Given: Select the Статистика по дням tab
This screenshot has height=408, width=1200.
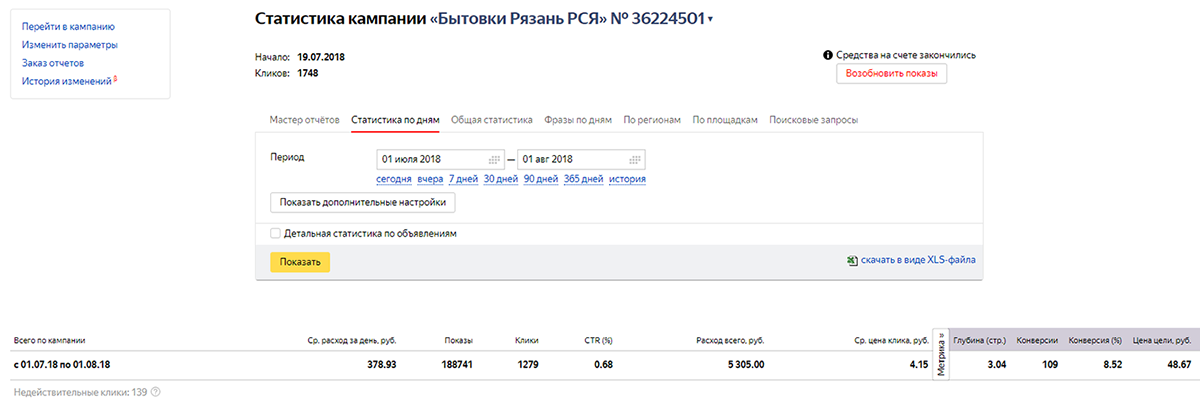Looking at the screenshot, I should click(395, 120).
